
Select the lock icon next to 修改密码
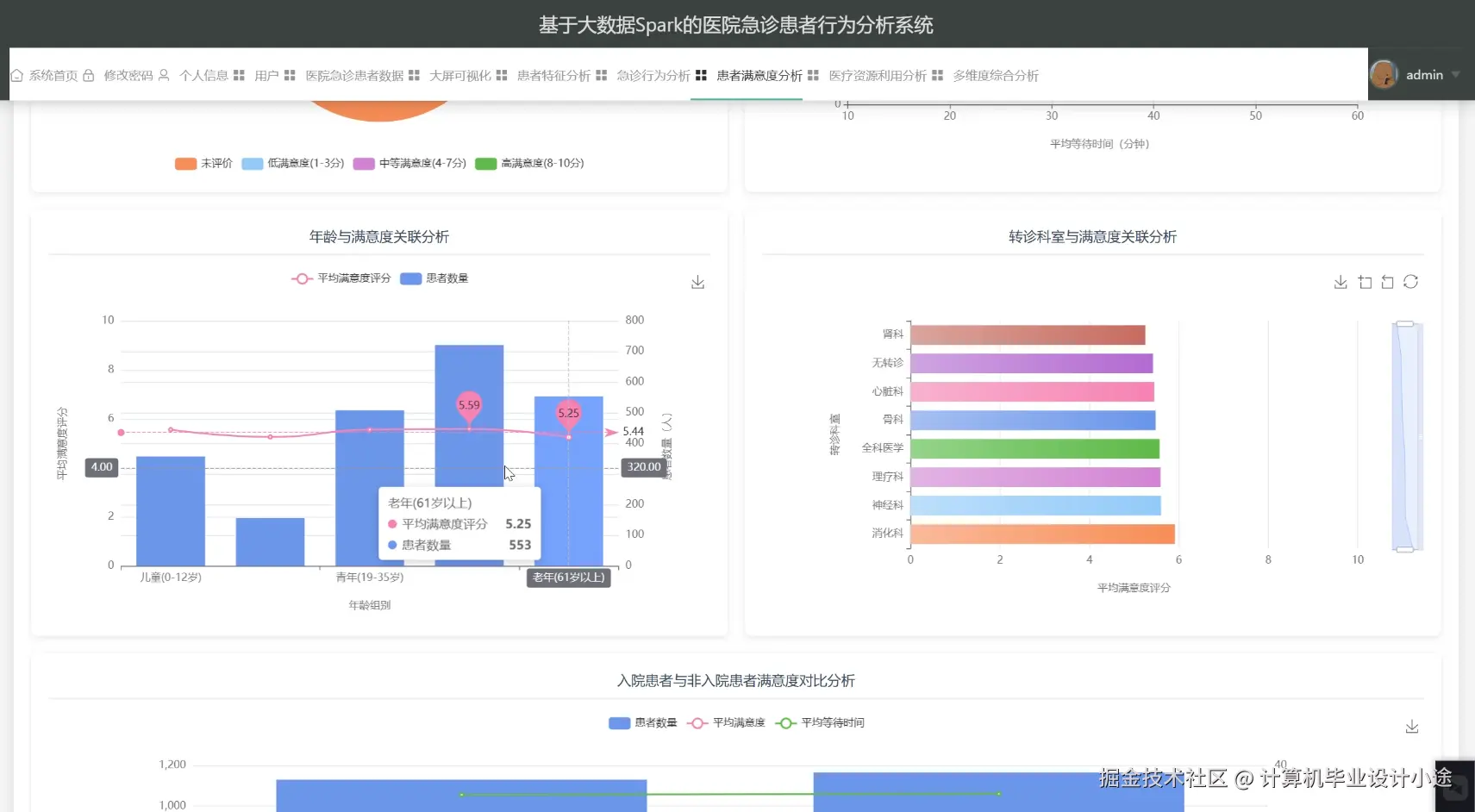(90, 75)
